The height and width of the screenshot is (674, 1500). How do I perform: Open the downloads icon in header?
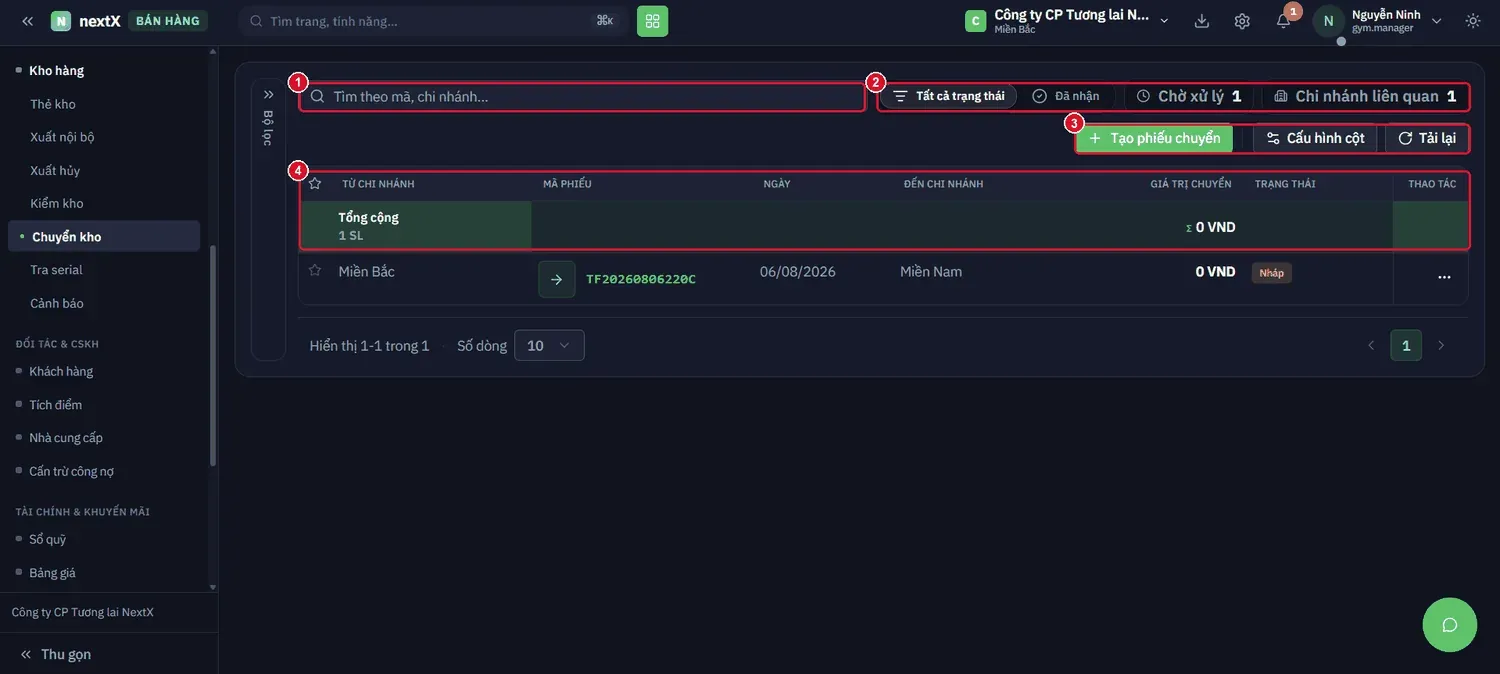click(1202, 21)
